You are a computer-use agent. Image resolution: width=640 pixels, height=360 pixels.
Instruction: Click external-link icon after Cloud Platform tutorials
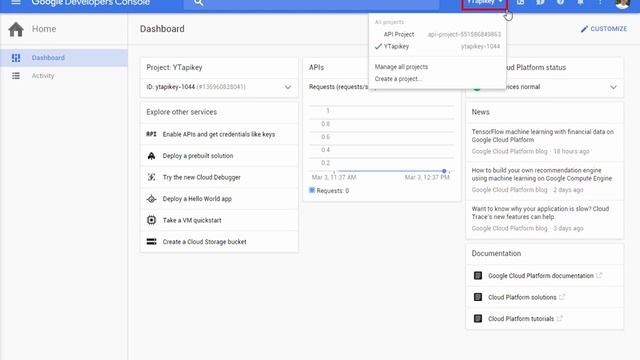(x=559, y=318)
